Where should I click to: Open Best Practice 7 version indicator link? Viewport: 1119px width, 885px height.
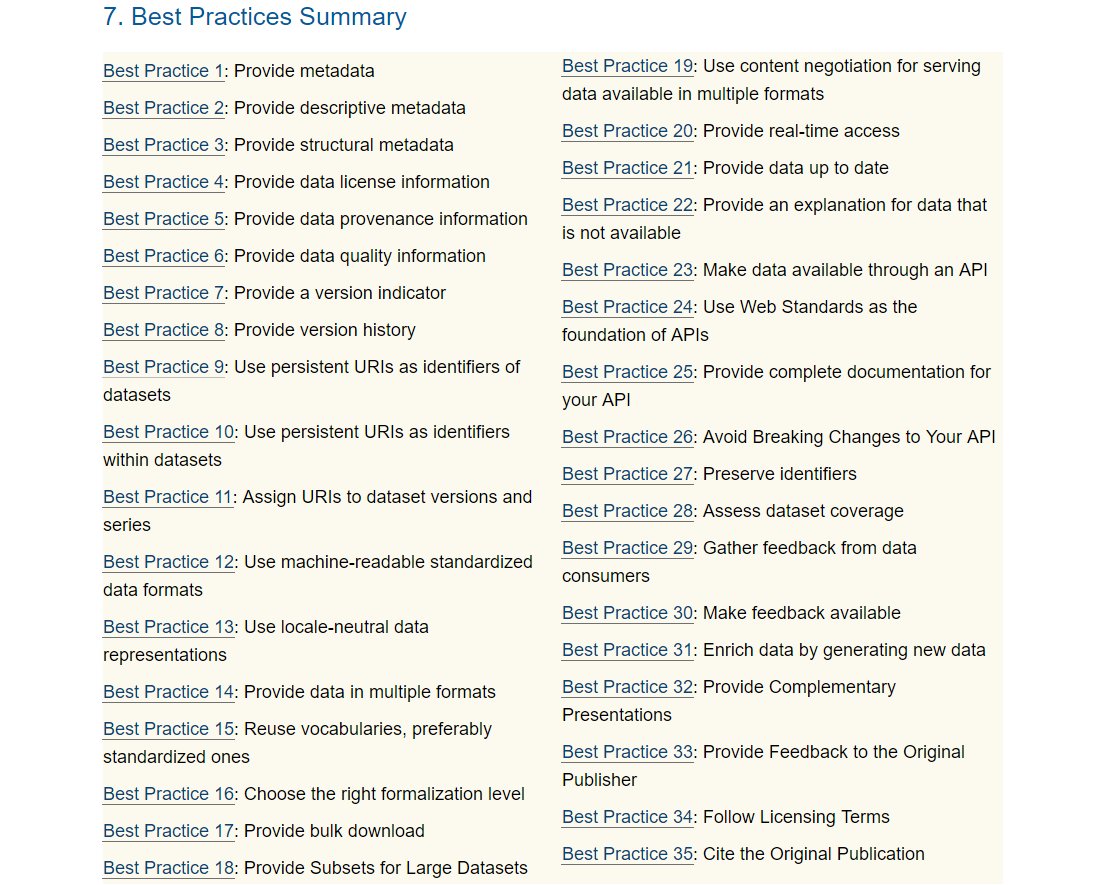point(163,293)
